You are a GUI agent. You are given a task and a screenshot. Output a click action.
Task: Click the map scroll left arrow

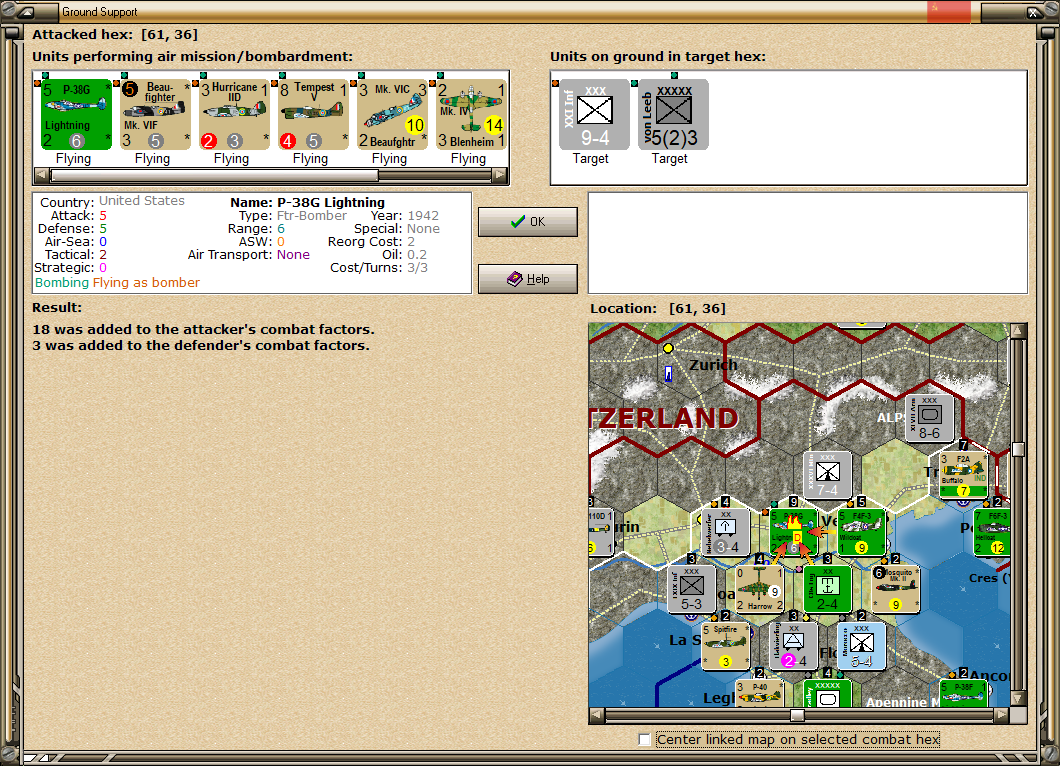(597, 715)
